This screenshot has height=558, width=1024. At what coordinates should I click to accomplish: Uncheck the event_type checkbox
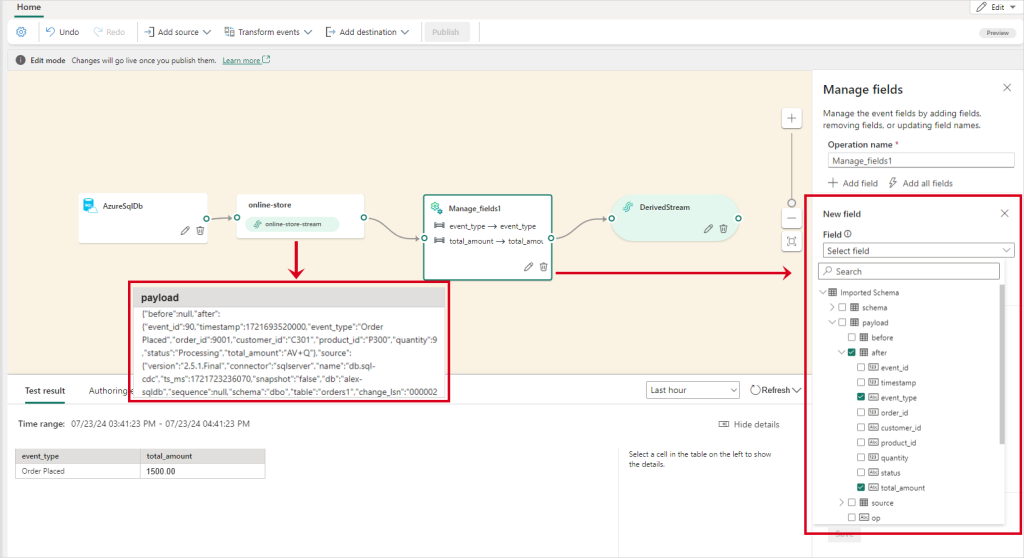click(861, 397)
